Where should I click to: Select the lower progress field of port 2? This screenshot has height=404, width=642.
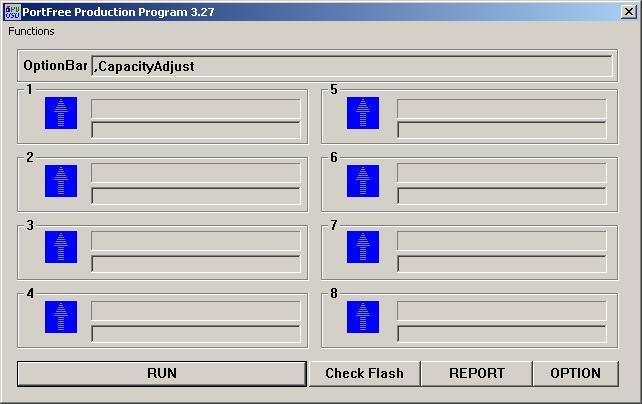(196, 196)
